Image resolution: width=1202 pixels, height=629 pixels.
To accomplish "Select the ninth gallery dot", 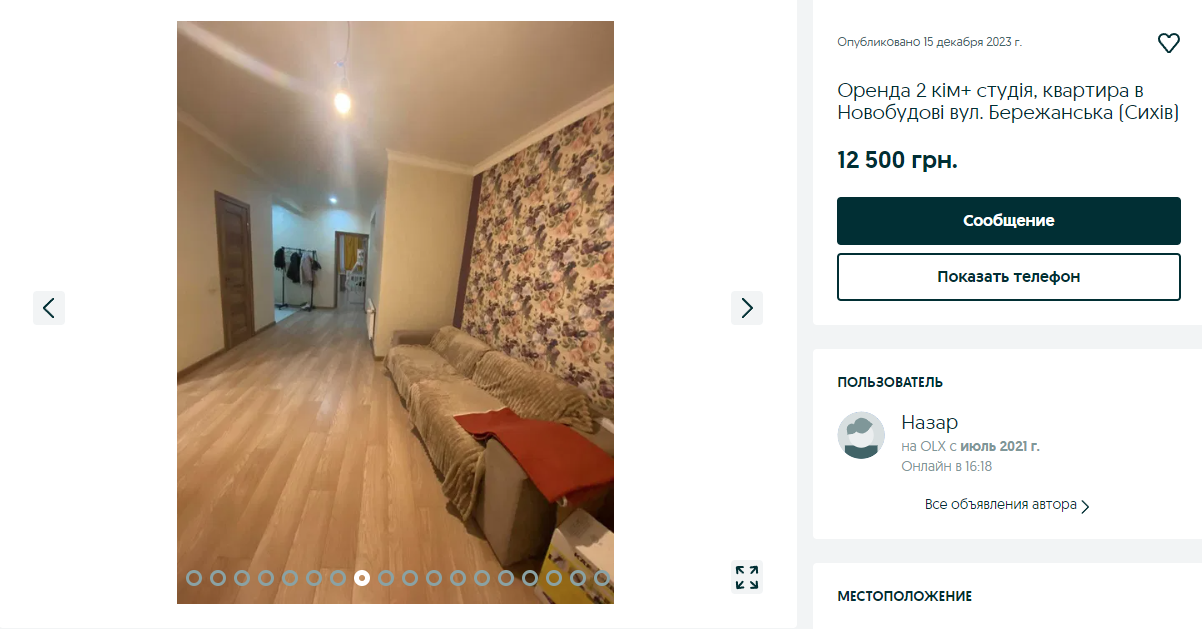I will 386,577.
